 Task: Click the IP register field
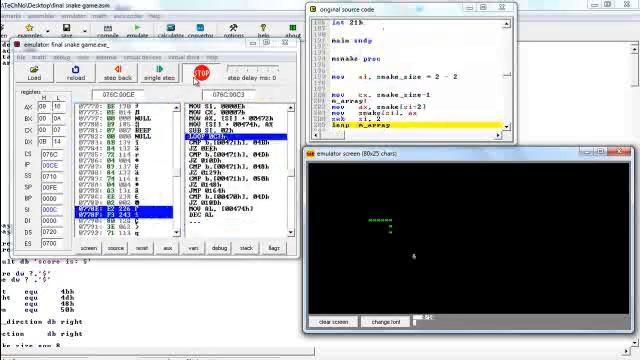pos(52,165)
